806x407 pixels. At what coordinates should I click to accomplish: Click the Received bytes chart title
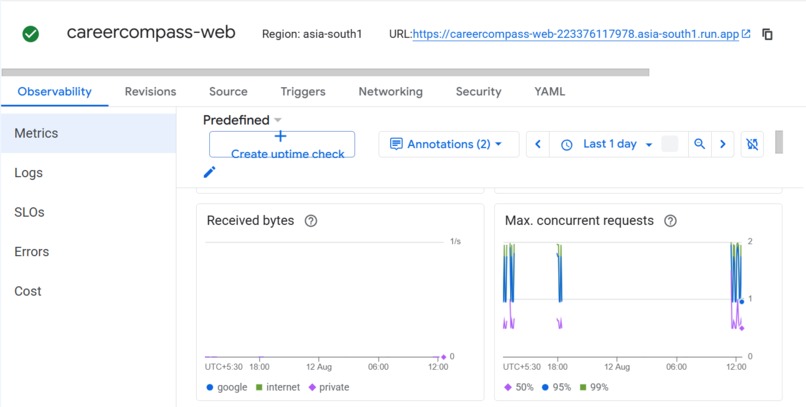tap(250, 221)
